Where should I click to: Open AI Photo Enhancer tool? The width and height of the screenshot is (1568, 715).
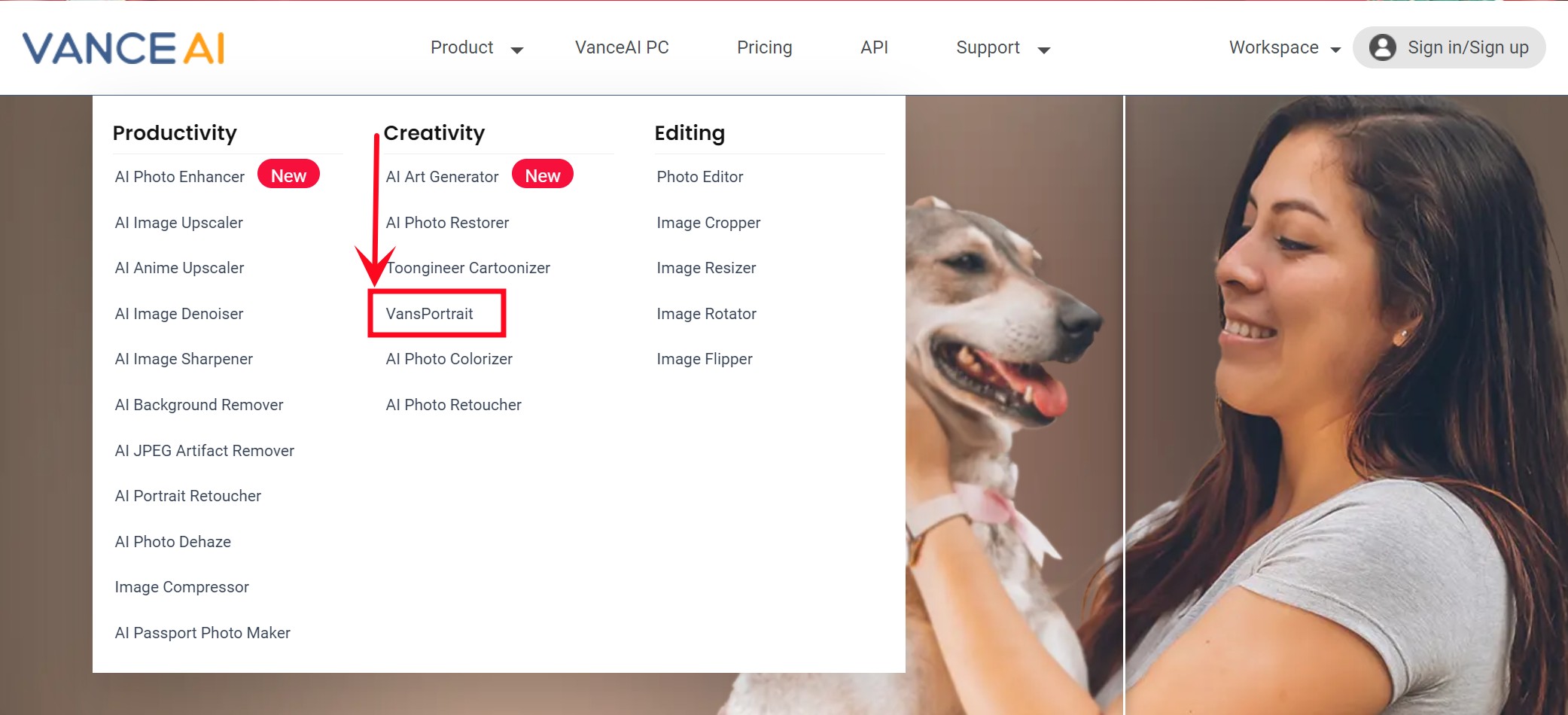click(x=180, y=177)
